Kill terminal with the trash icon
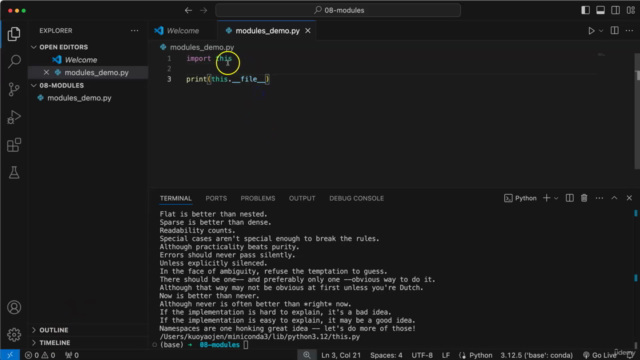Viewport: 640px width, 360px height. click(x=584, y=198)
